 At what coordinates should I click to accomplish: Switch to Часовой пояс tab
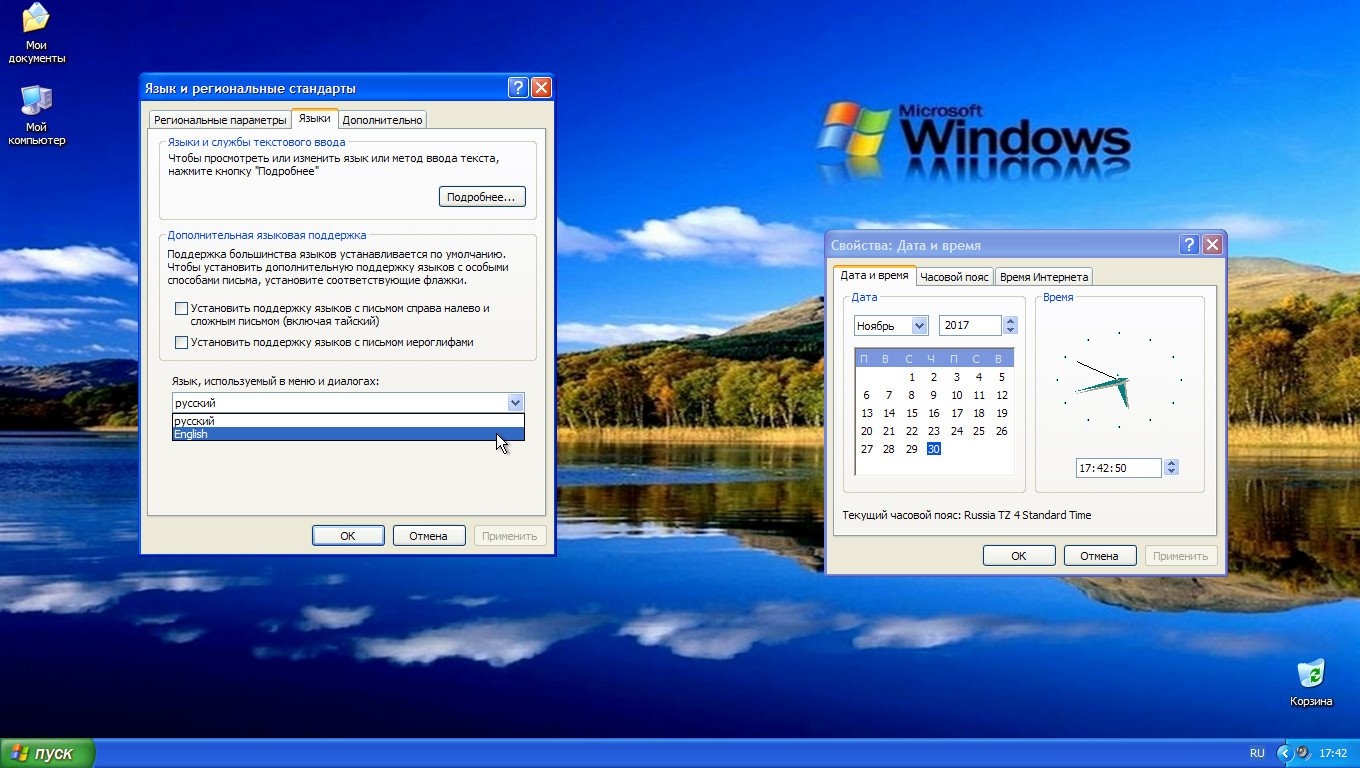pyautogui.click(x=954, y=277)
